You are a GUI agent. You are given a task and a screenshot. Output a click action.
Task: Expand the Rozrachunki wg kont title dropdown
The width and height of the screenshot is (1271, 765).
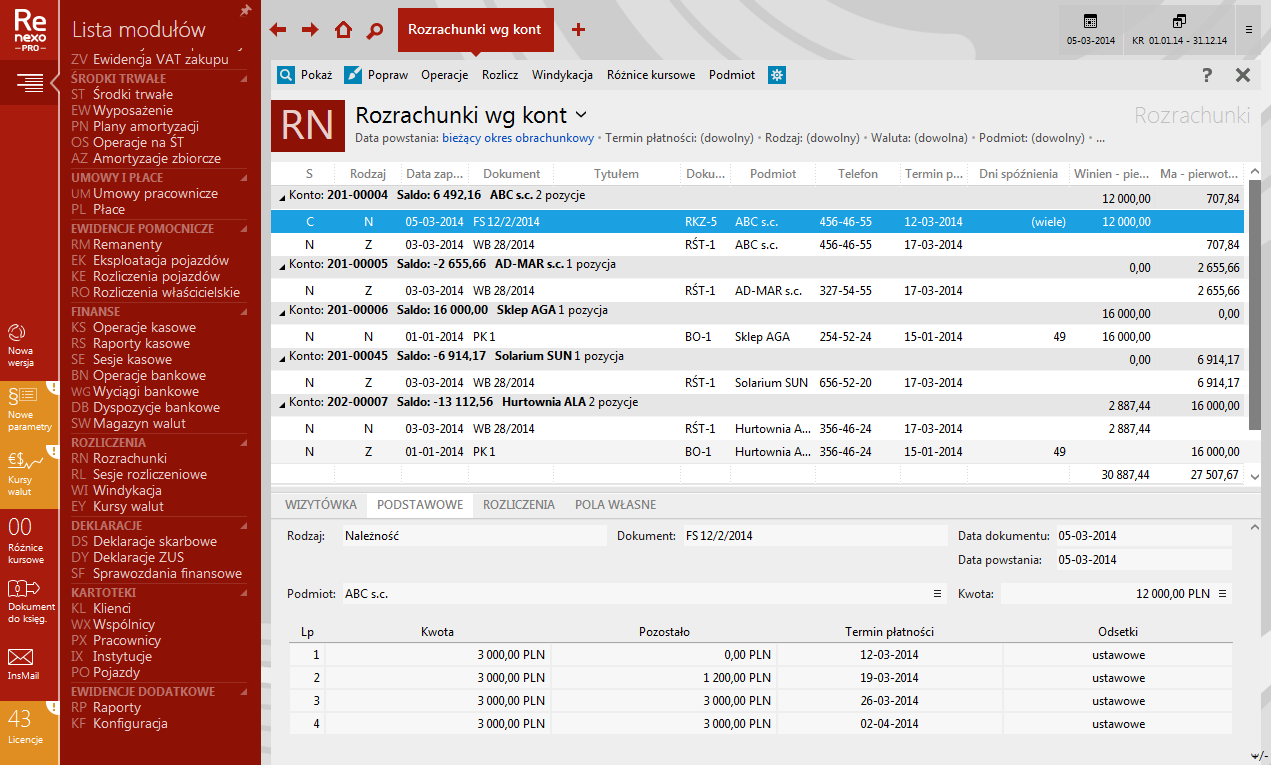581,115
